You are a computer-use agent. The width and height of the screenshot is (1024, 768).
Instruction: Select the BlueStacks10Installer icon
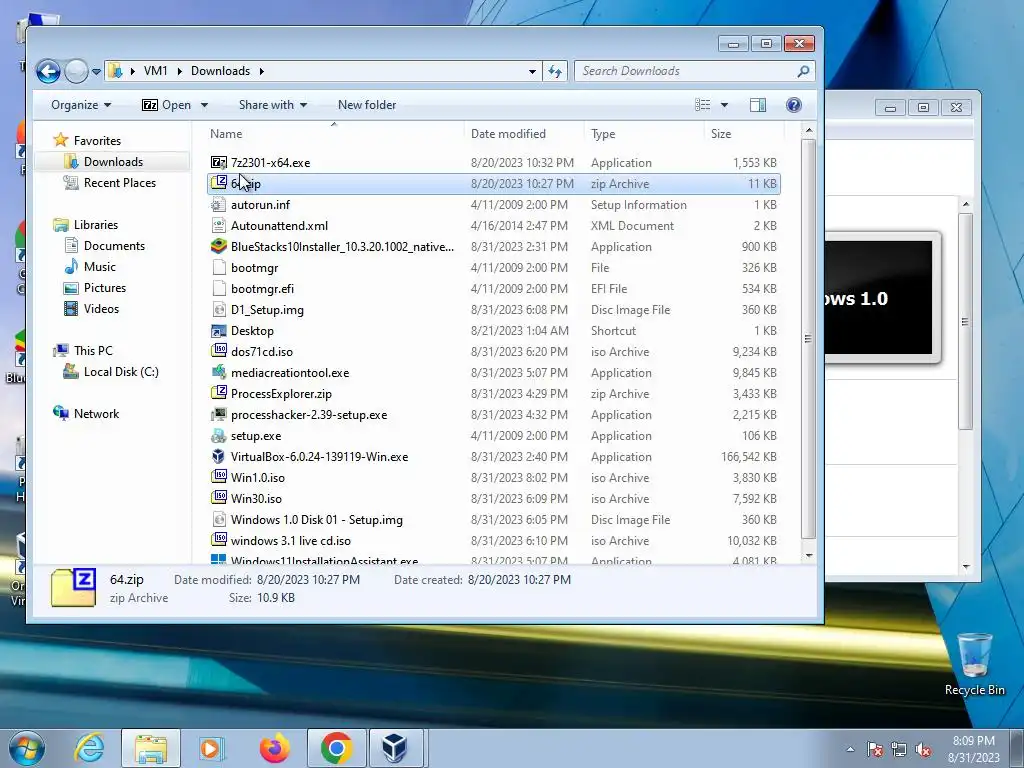pos(219,247)
